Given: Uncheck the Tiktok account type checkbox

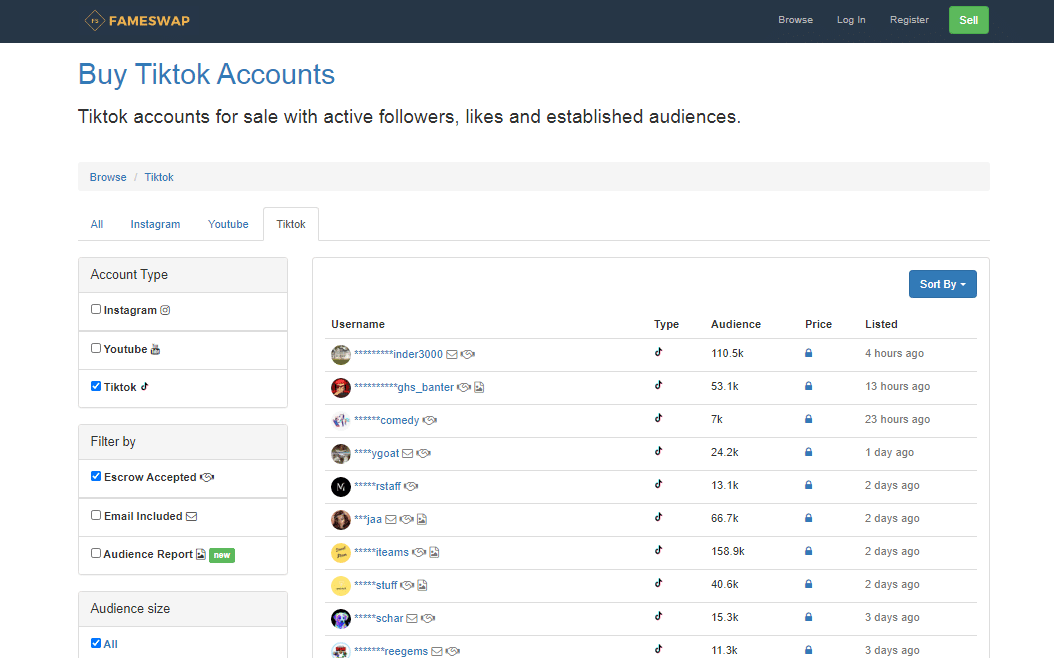Looking at the screenshot, I should pyautogui.click(x=96, y=386).
